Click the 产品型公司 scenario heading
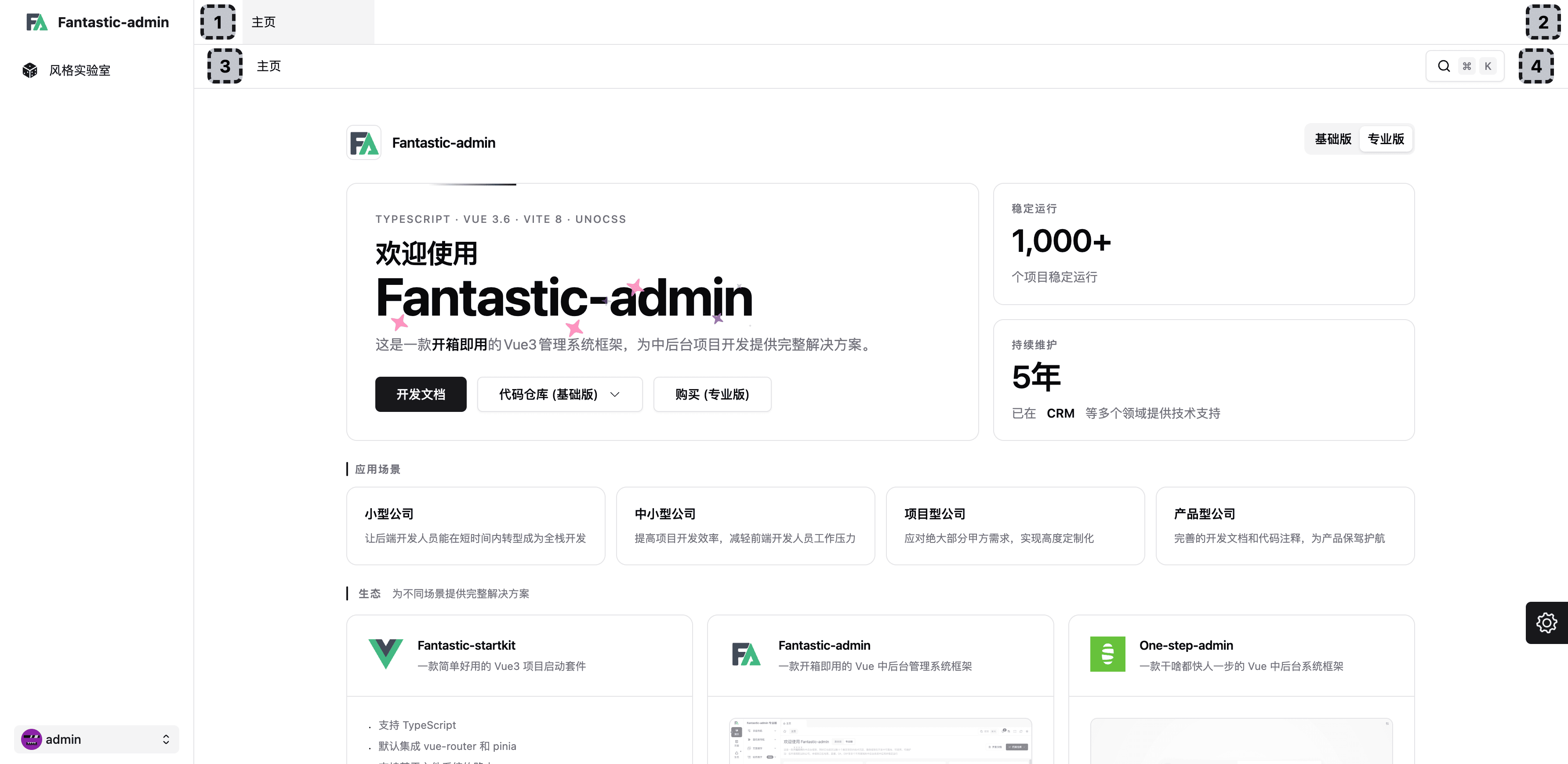Viewport: 1568px width, 764px height. click(1204, 514)
